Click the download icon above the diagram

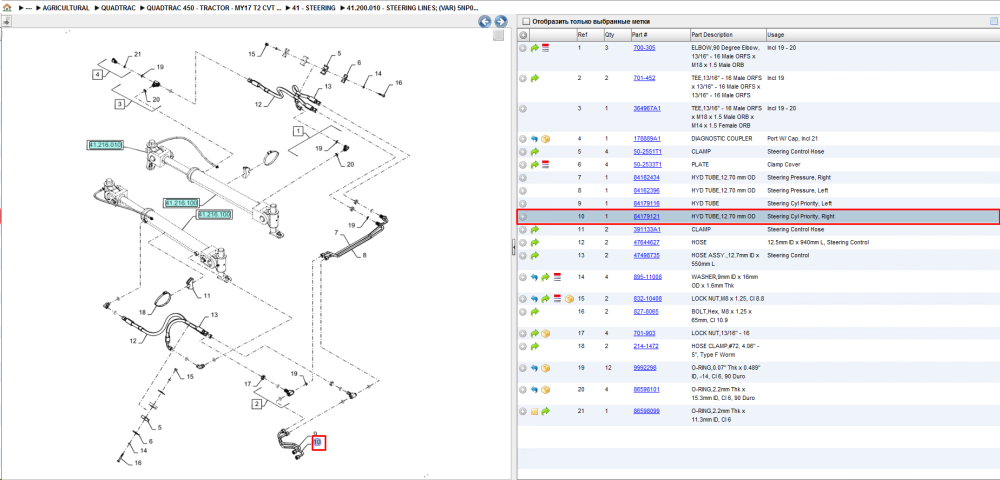[6, 22]
